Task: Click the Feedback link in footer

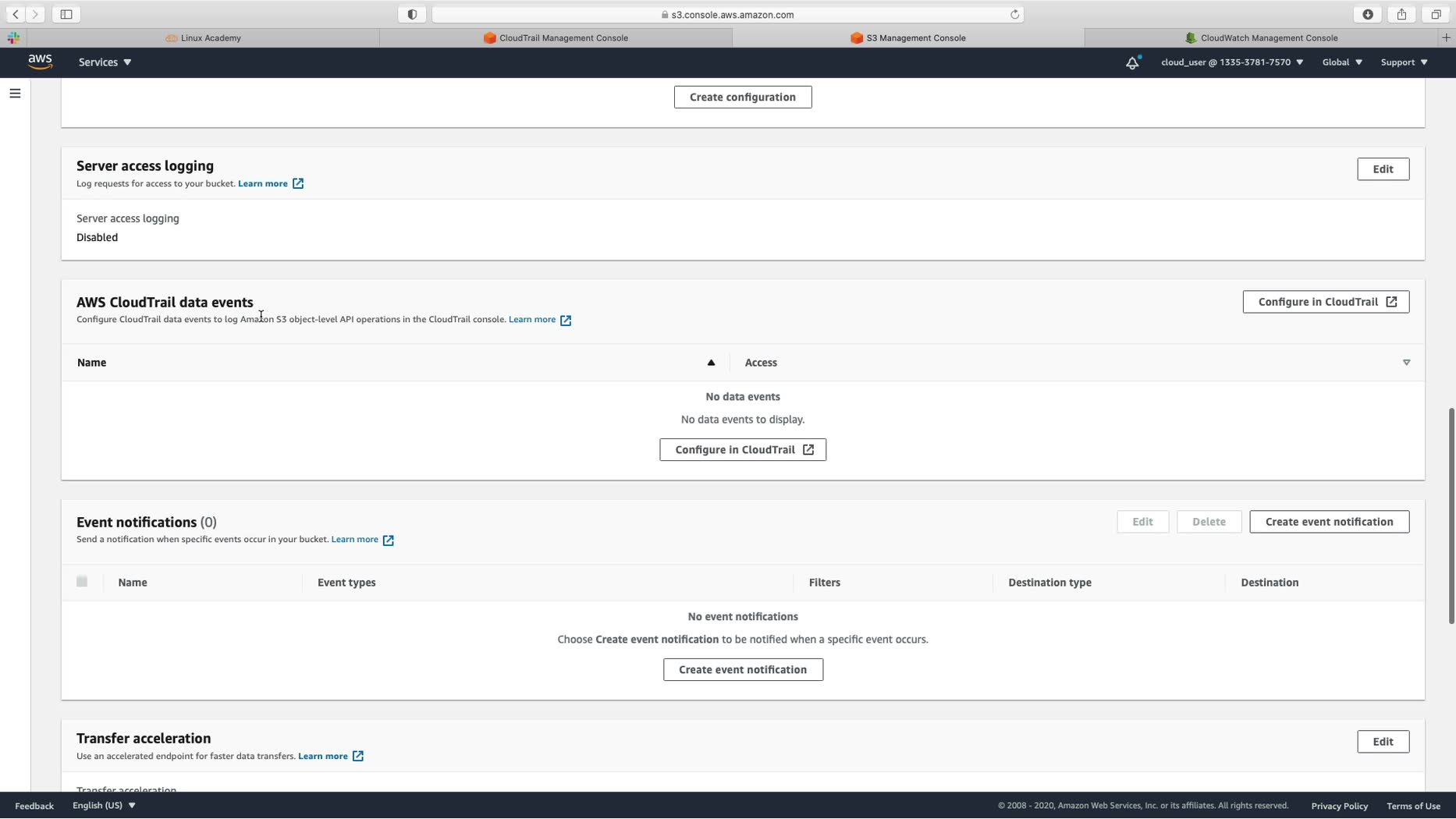Action: pyautogui.click(x=34, y=806)
